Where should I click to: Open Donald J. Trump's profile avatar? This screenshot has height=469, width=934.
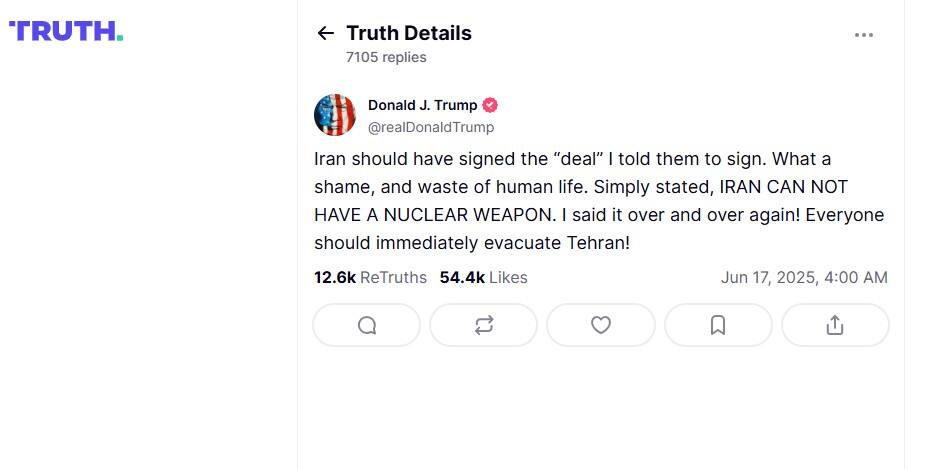pyautogui.click(x=335, y=115)
